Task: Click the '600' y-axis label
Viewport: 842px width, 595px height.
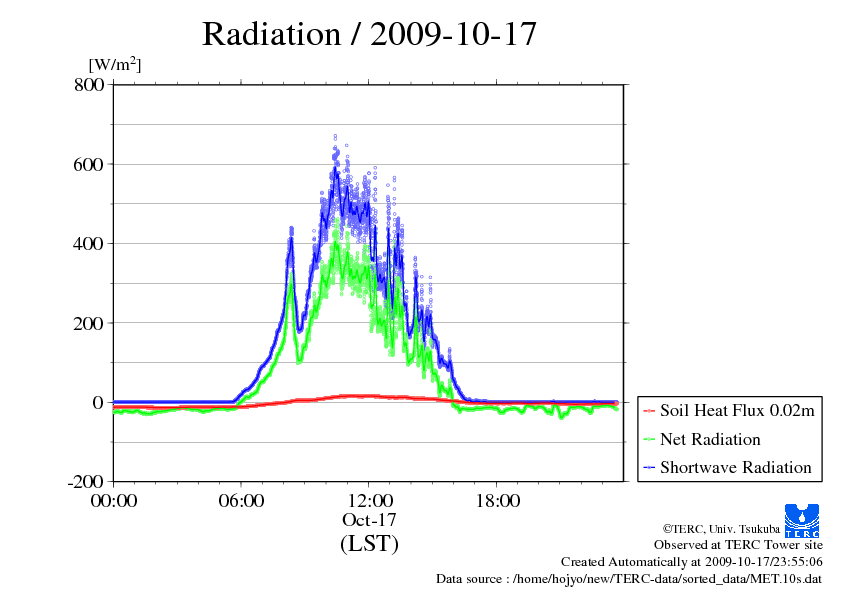Action: pos(89,164)
